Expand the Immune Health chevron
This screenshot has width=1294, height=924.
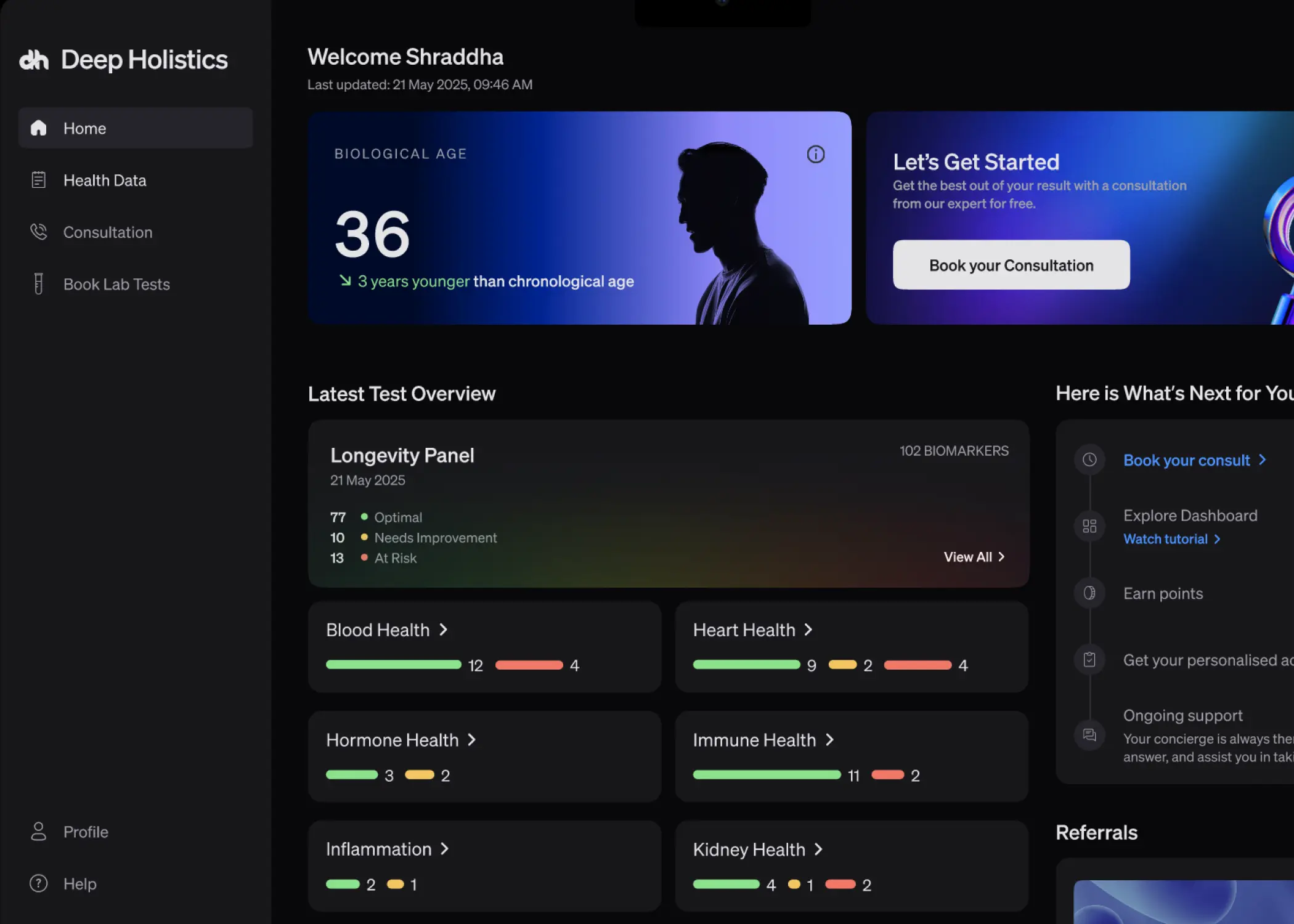[829, 740]
